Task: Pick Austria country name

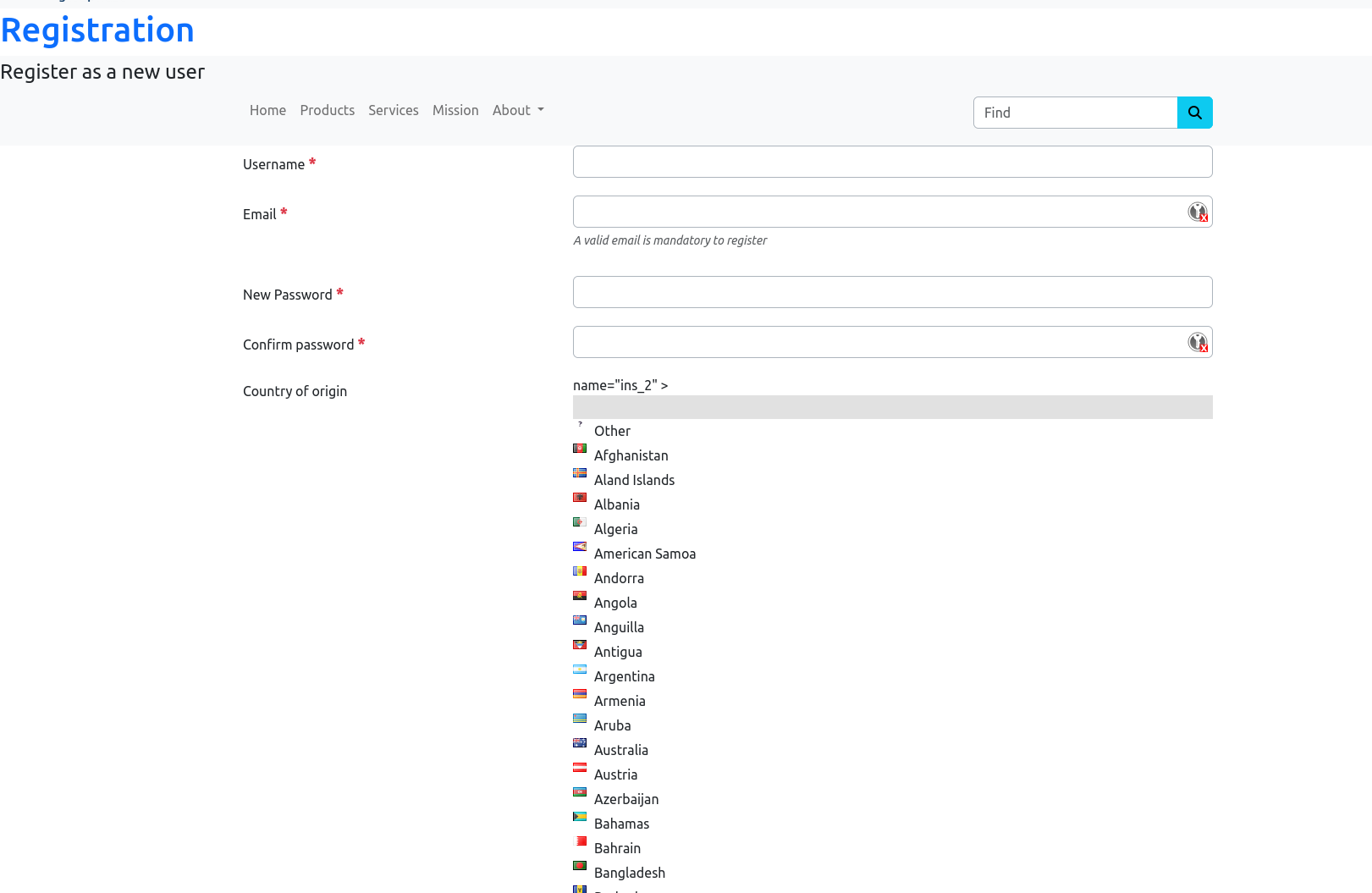Action: 615,774
